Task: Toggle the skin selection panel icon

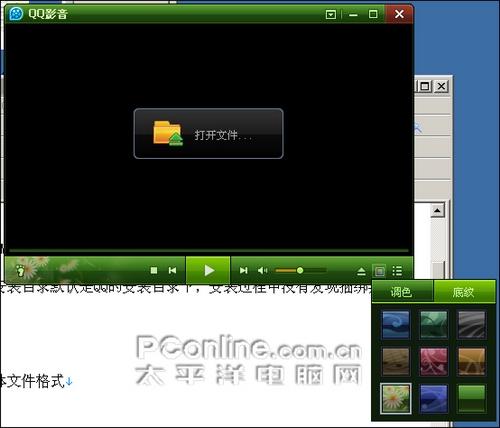Action: tap(379, 271)
